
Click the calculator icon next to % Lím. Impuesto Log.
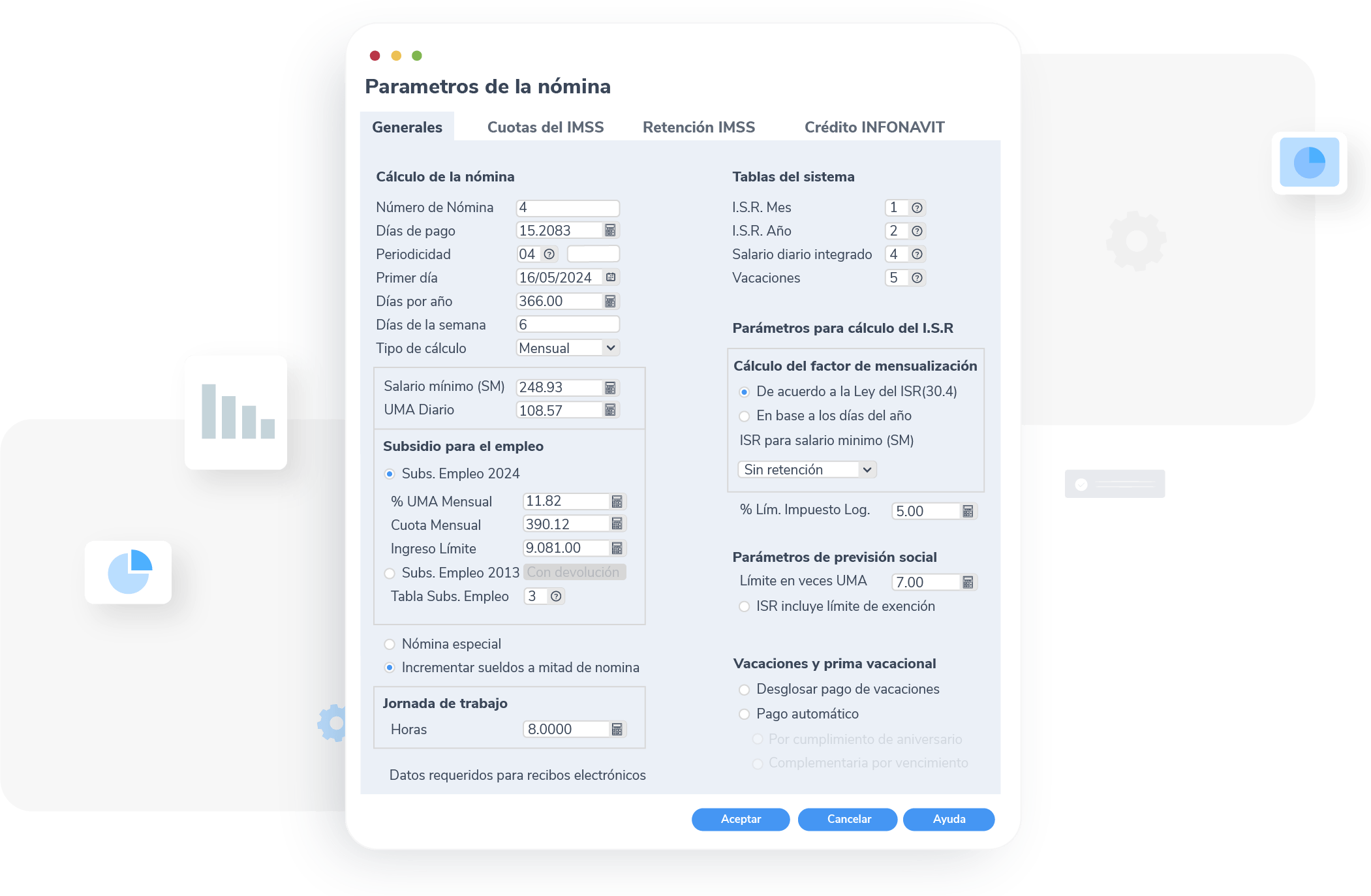(967, 512)
